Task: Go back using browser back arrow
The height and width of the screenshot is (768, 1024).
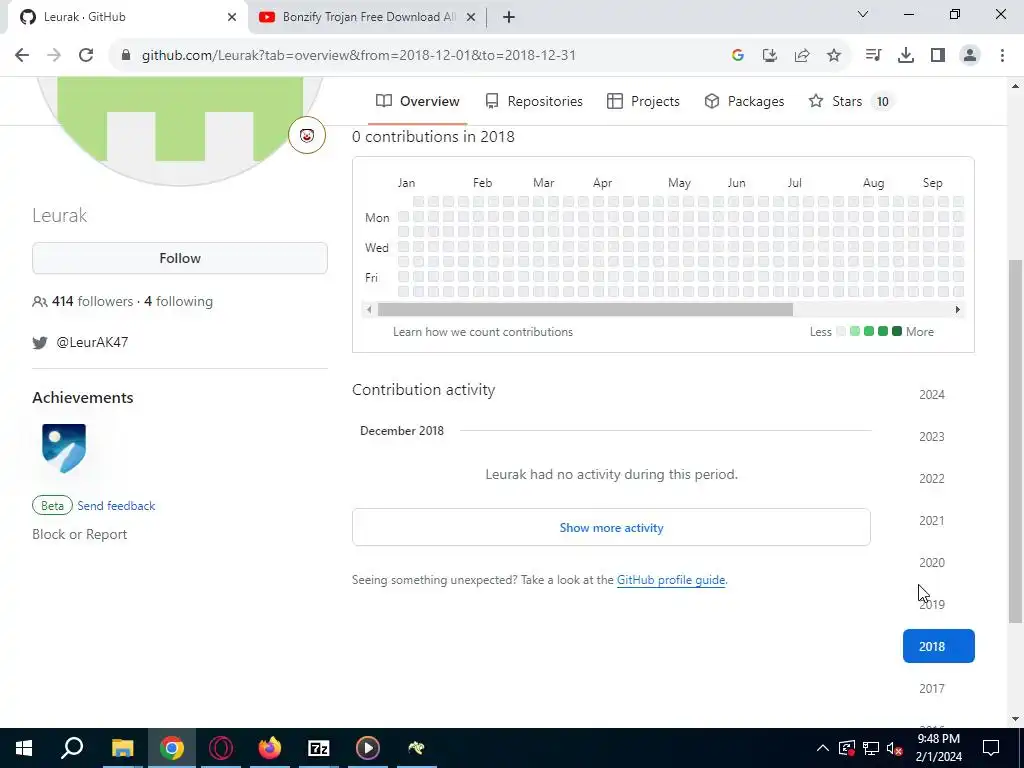Action: tap(22, 56)
